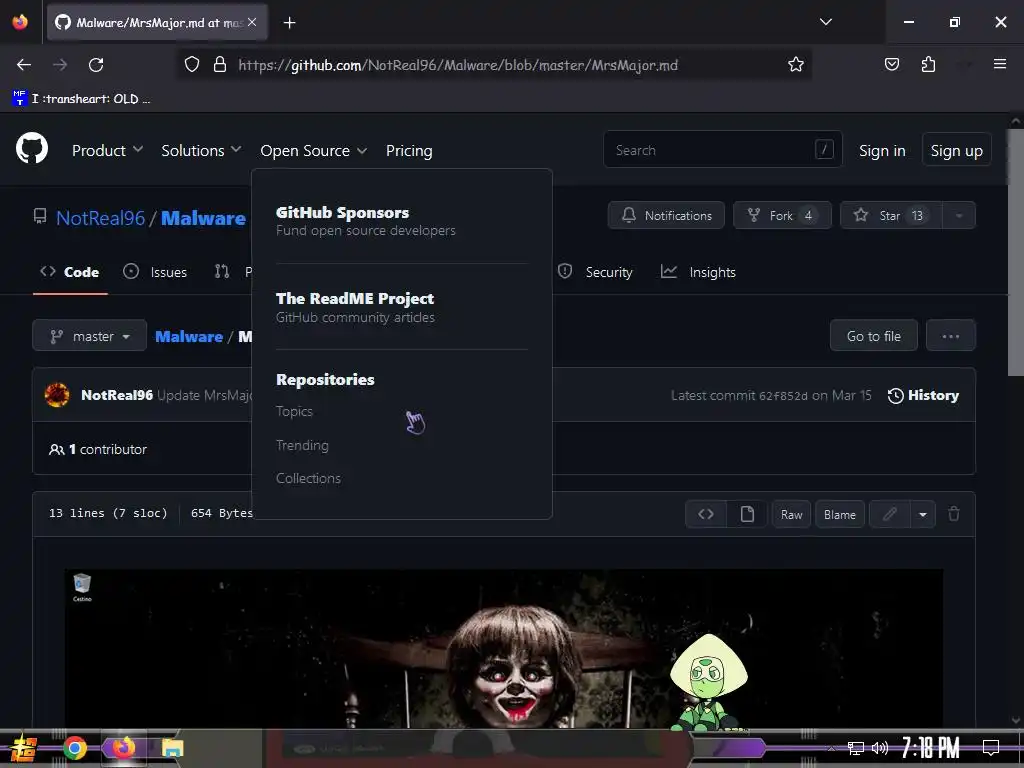Display the source blob code icon
Image resolution: width=1024 pixels, height=768 pixels.
(705, 514)
